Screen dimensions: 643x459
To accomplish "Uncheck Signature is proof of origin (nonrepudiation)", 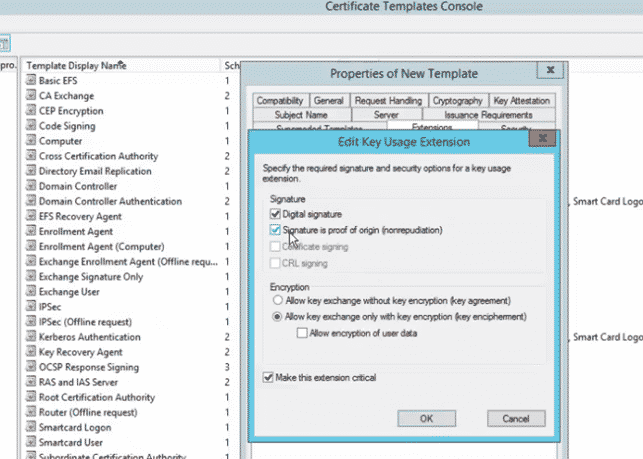I will coord(275,230).
